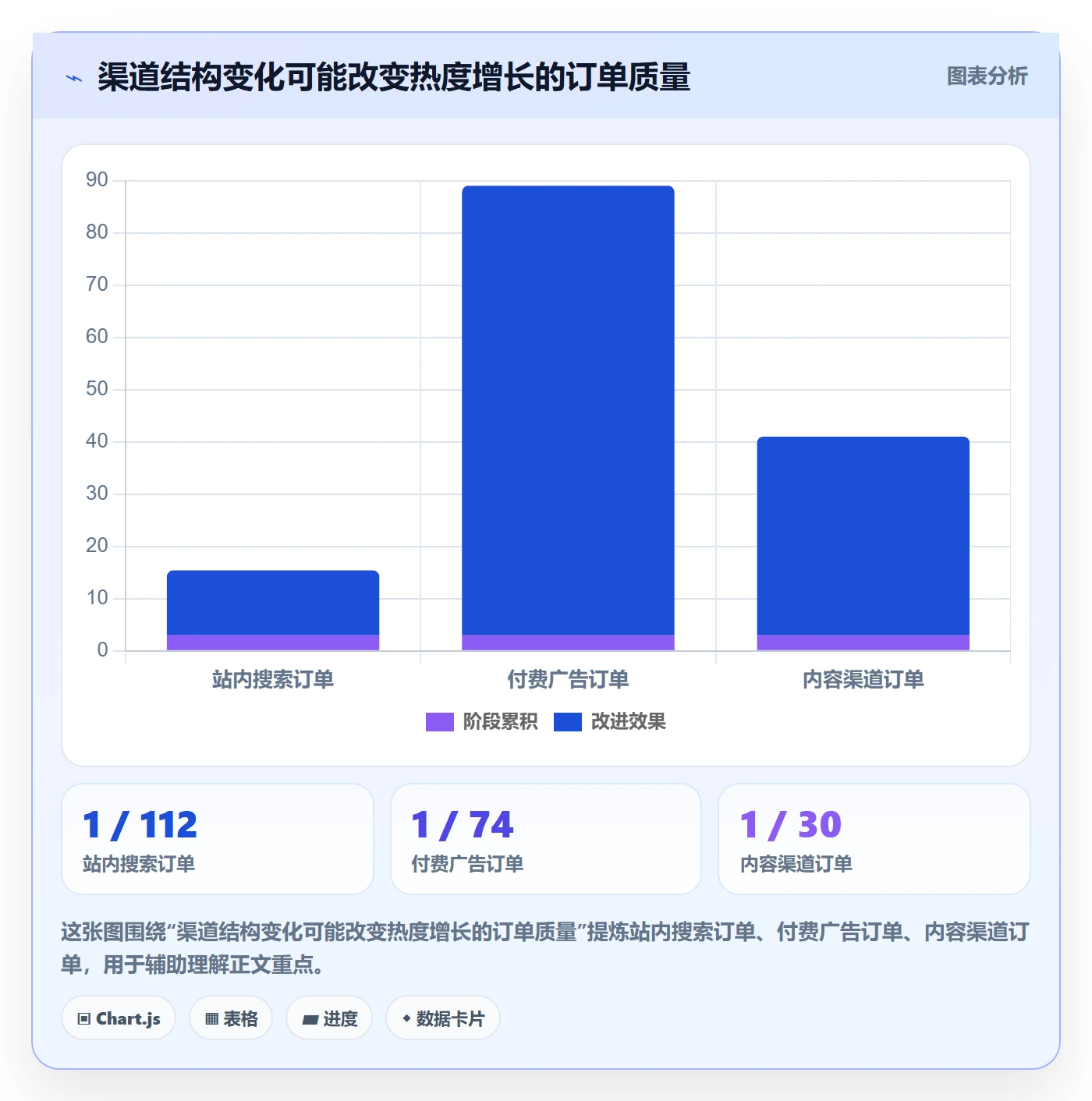The height and width of the screenshot is (1101, 1092).
Task: Click the 数据卡片 tag chip
Action: pos(443,1018)
